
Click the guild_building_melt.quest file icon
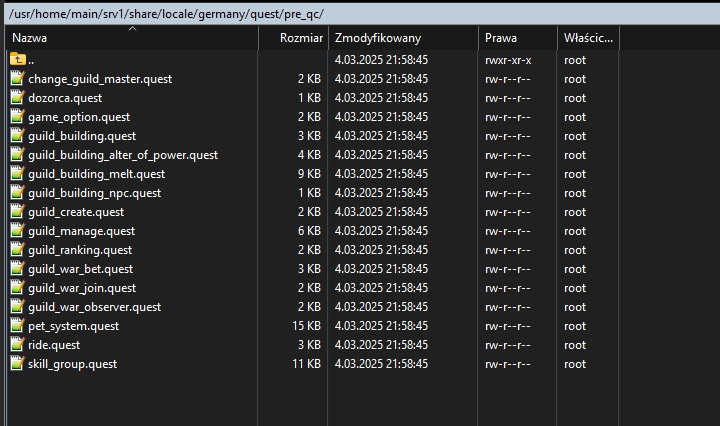17,174
